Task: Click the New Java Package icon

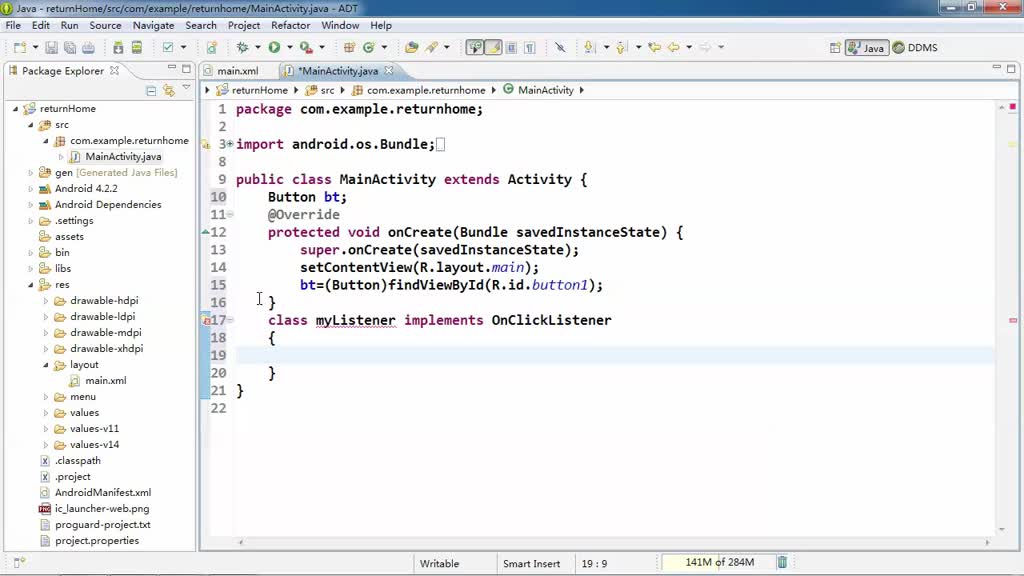Action: coord(349,48)
